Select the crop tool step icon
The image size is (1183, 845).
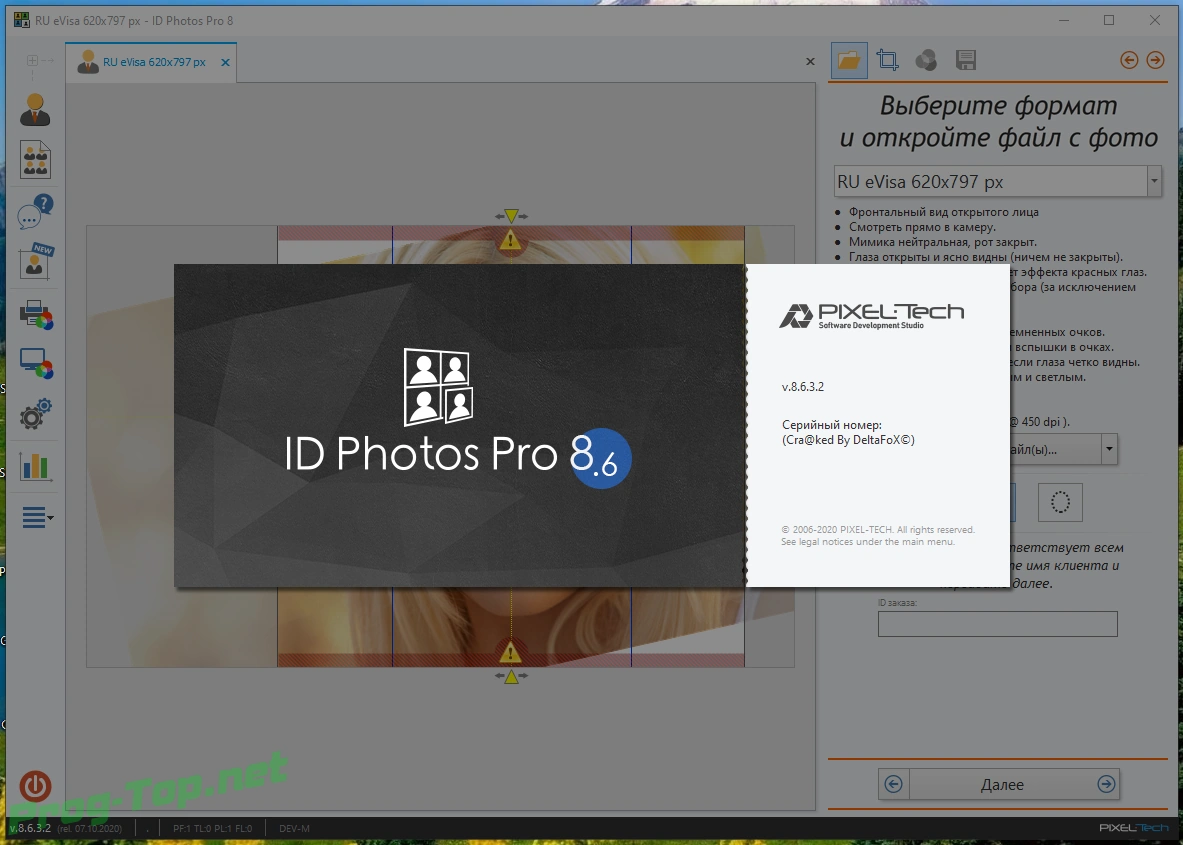click(888, 60)
